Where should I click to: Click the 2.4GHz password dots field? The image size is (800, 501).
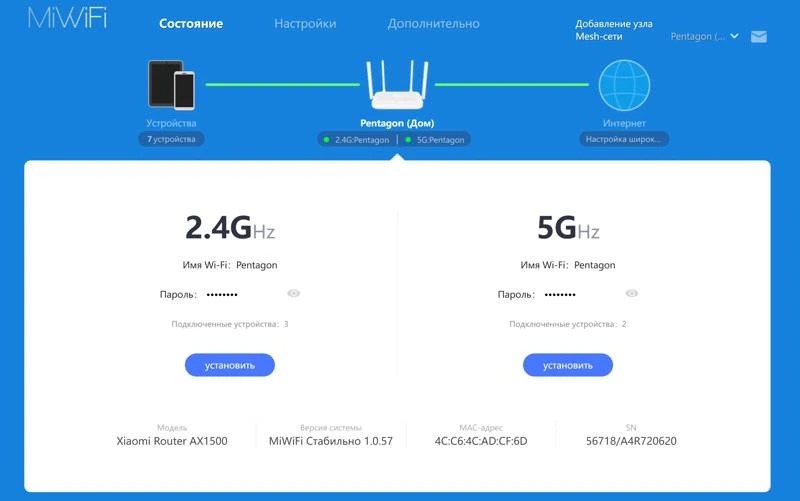222,295
